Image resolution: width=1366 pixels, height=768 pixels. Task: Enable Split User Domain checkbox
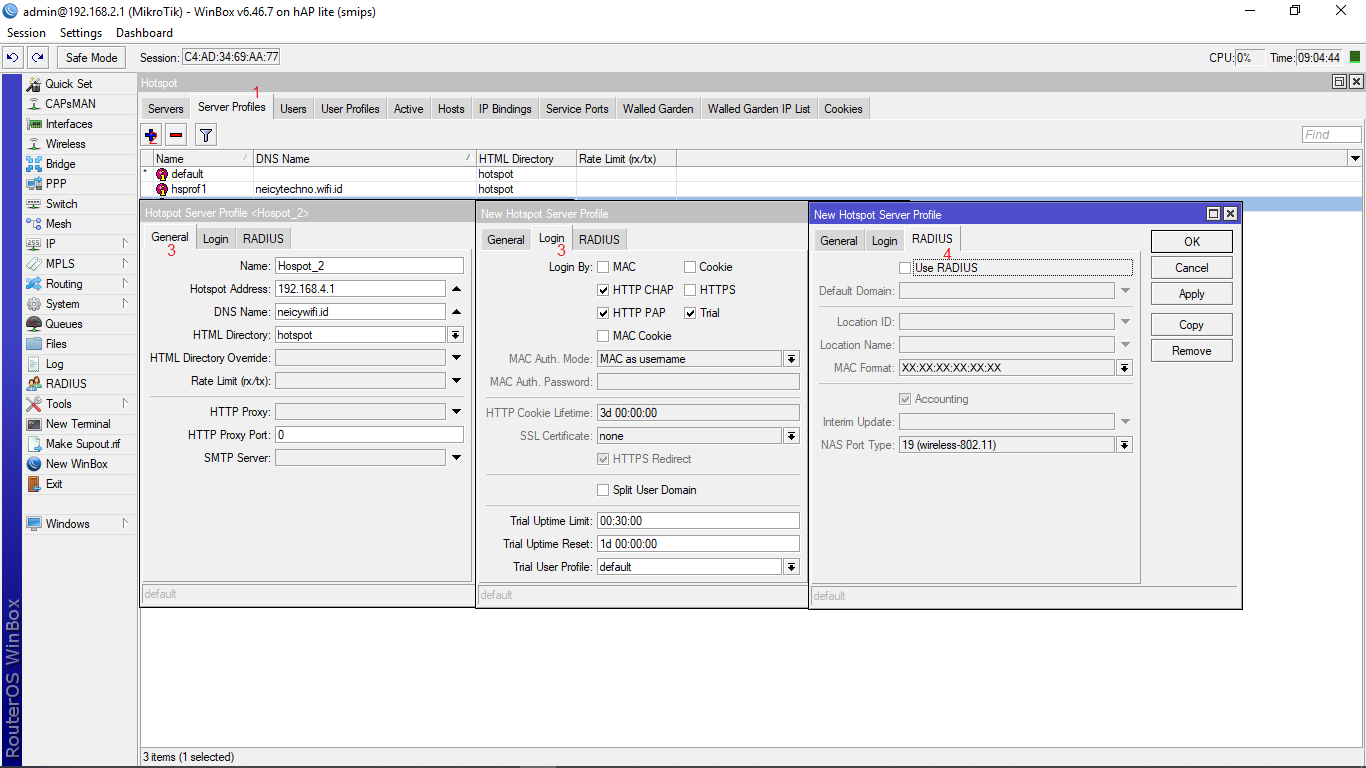[603, 490]
